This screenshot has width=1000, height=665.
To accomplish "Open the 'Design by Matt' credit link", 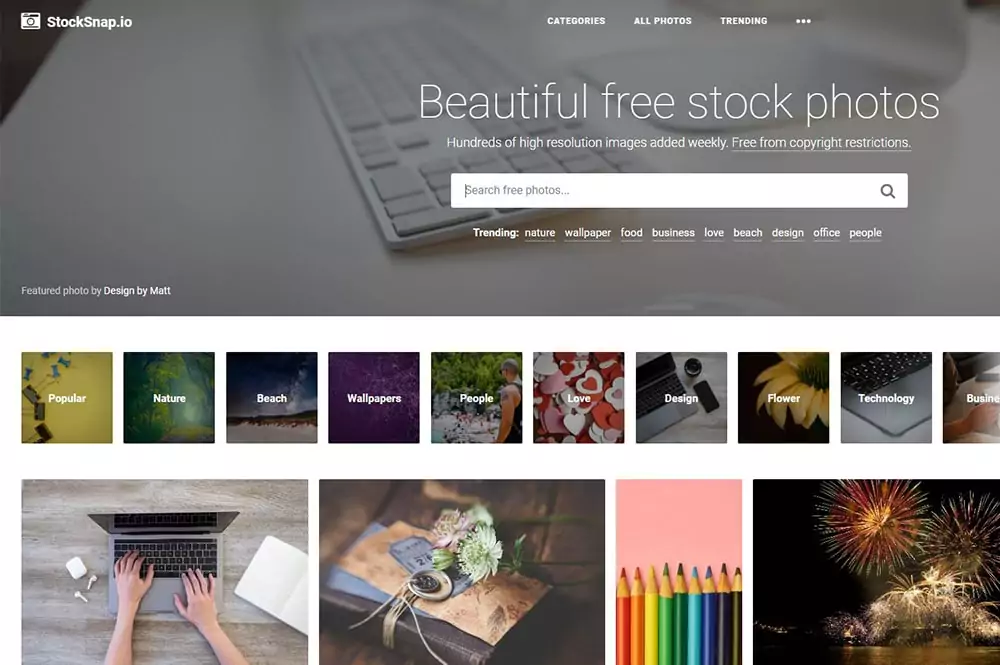I will pos(137,291).
